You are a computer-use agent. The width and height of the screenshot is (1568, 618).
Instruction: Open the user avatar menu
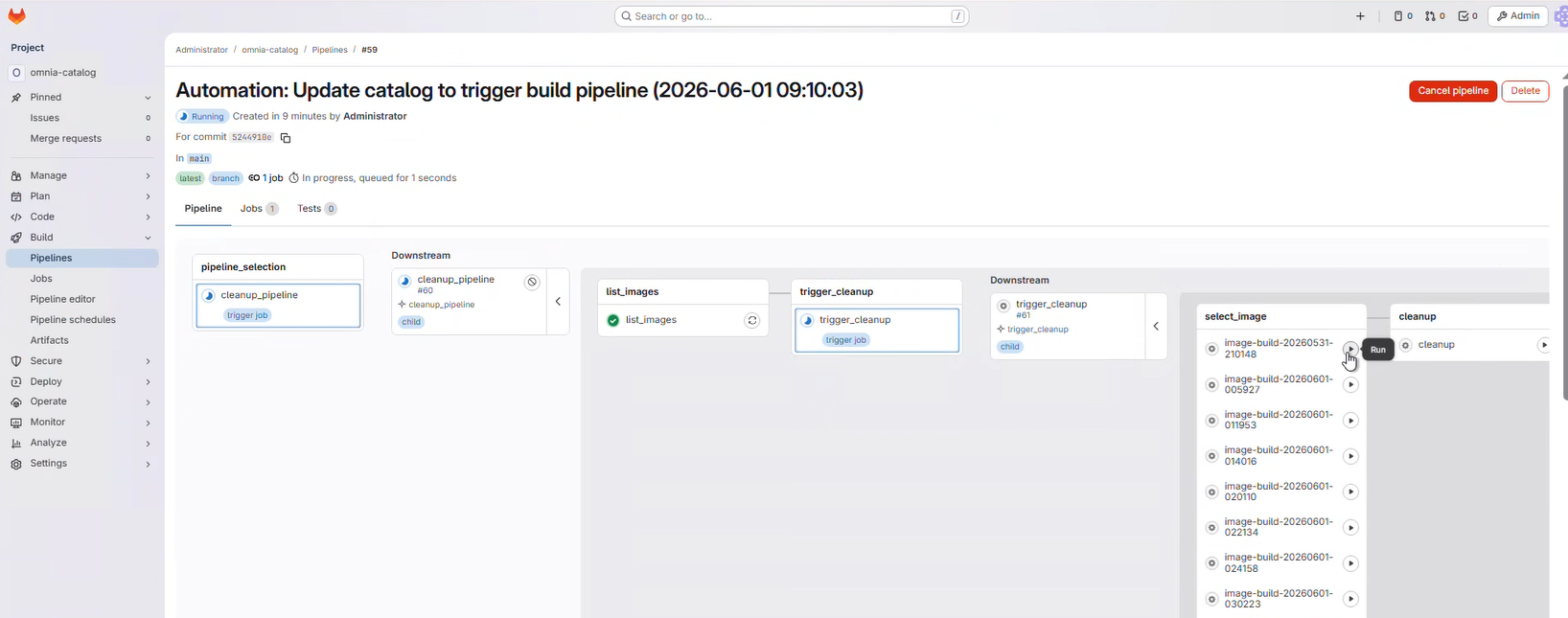point(1560,16)
